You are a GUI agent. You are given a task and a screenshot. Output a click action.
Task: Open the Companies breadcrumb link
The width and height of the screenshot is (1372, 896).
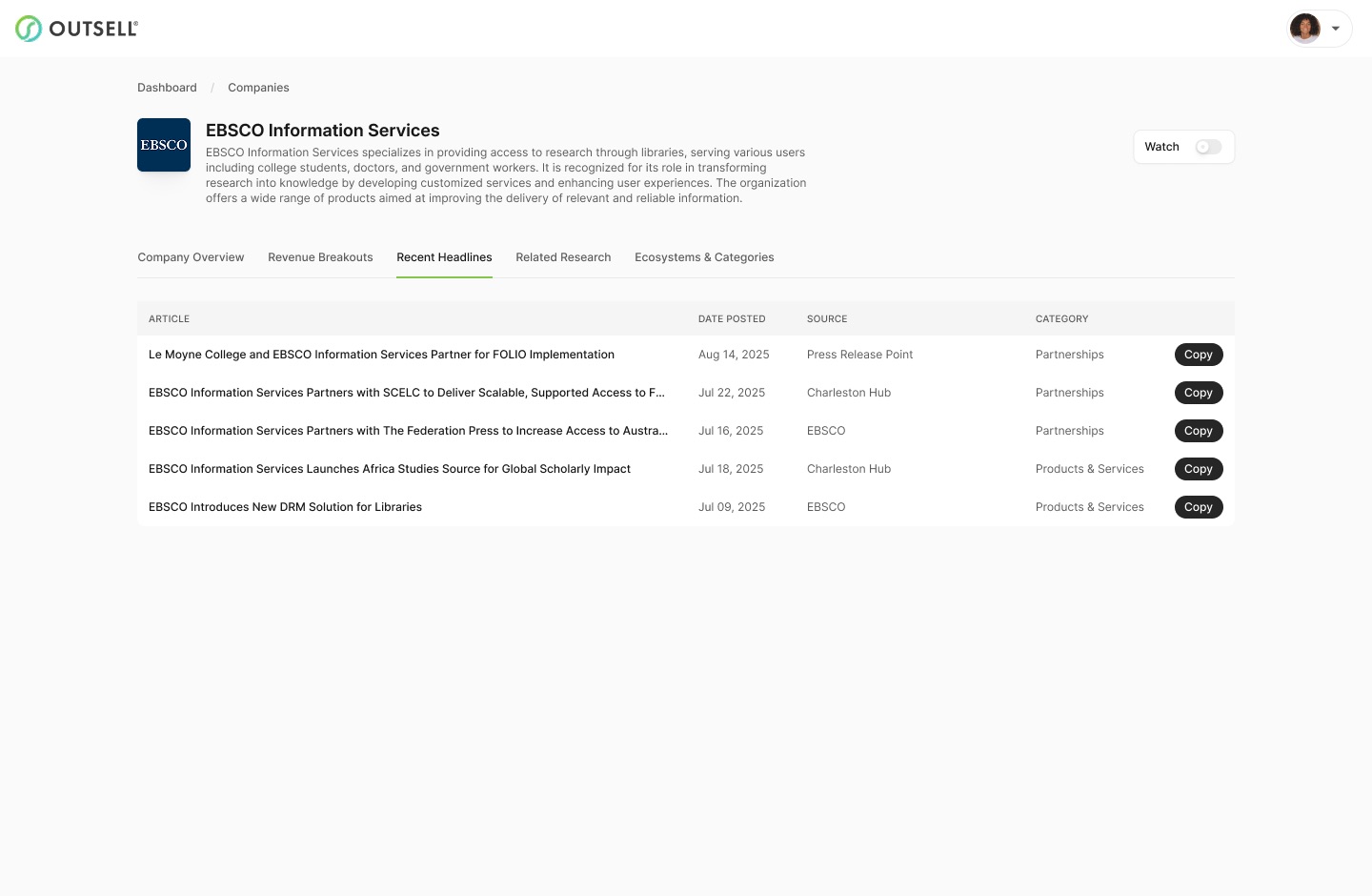coord(258,88)
